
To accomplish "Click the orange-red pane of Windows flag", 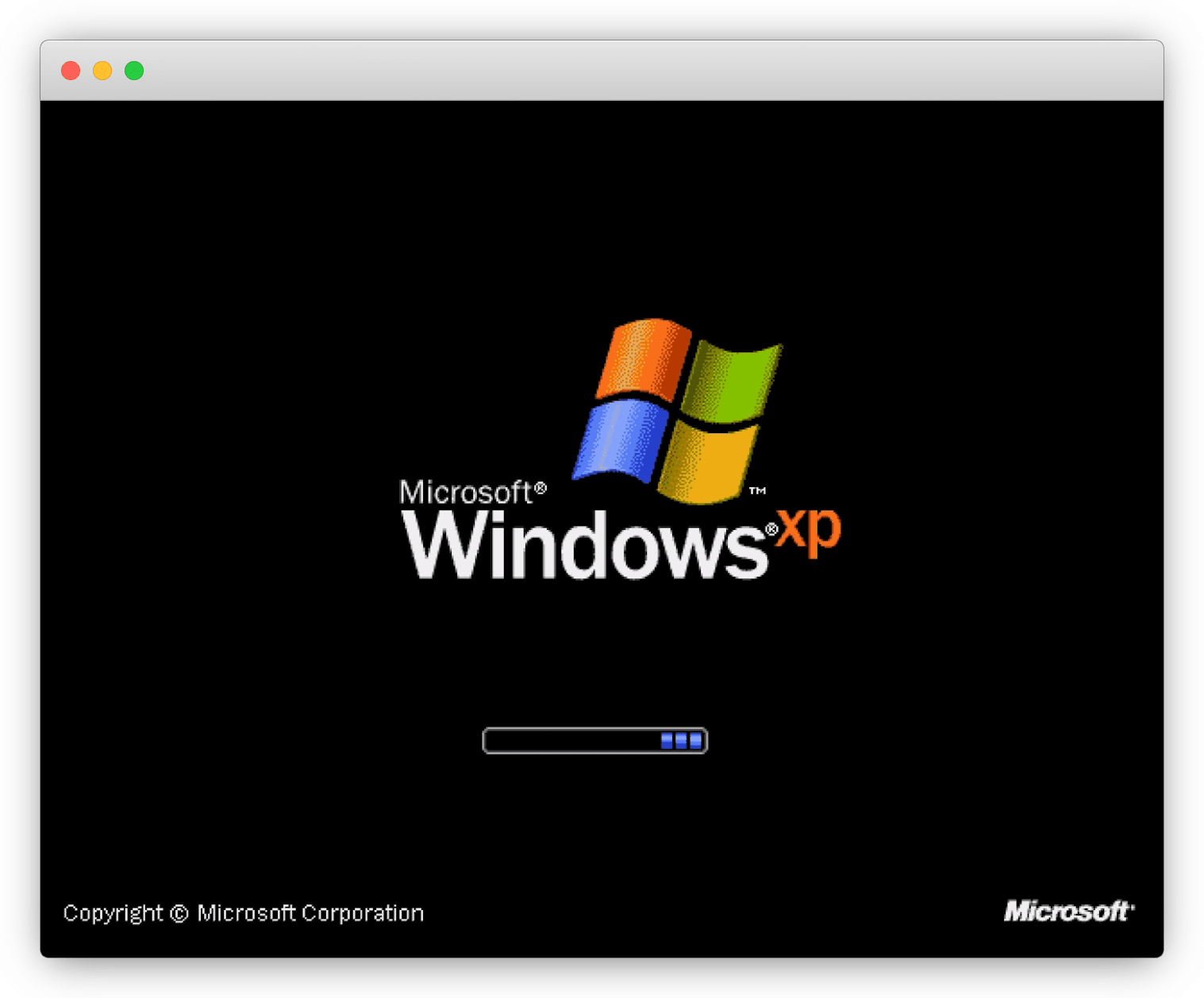I will (644, 358).
